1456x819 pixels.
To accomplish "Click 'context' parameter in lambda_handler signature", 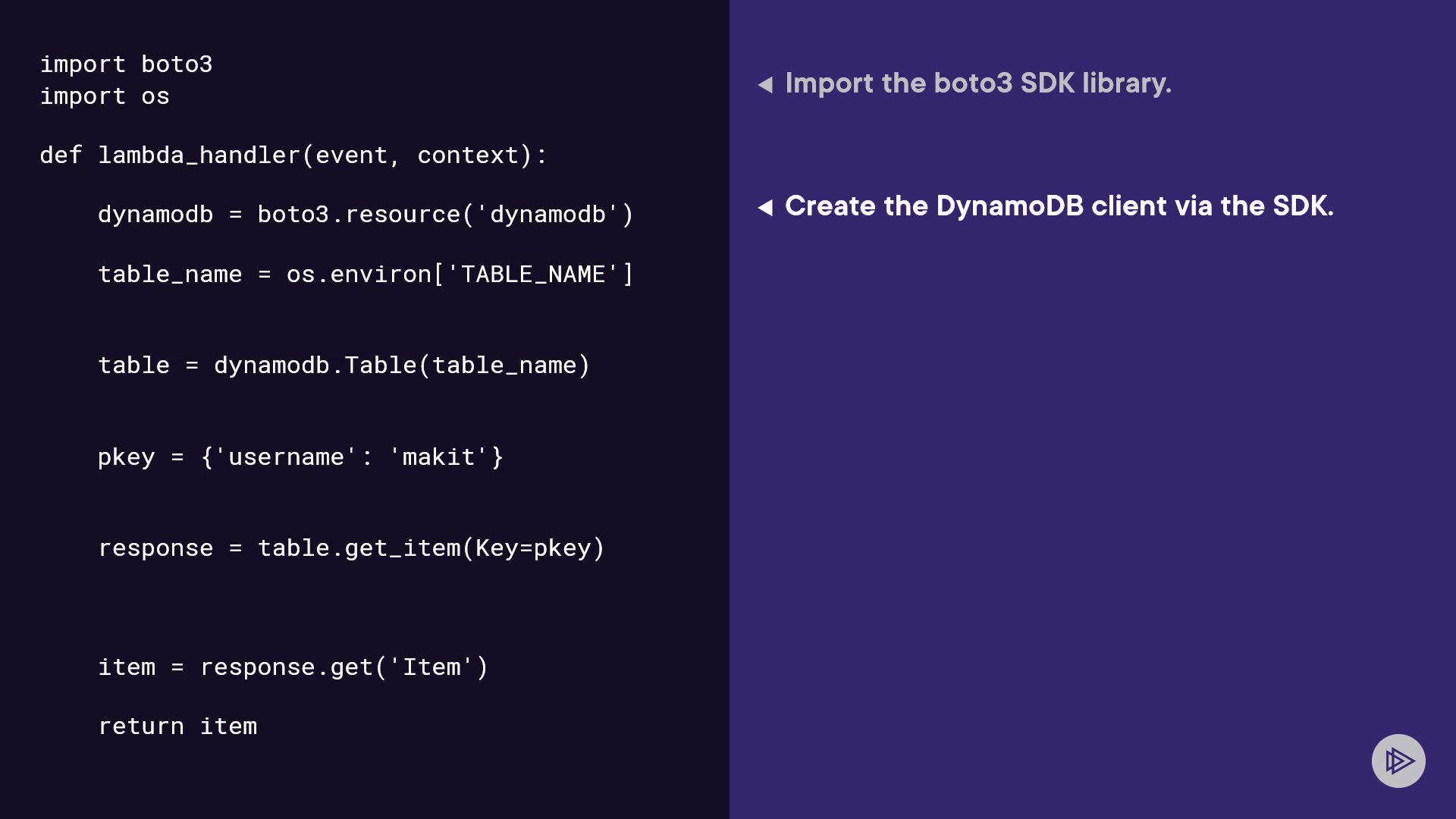I will 468,155.
